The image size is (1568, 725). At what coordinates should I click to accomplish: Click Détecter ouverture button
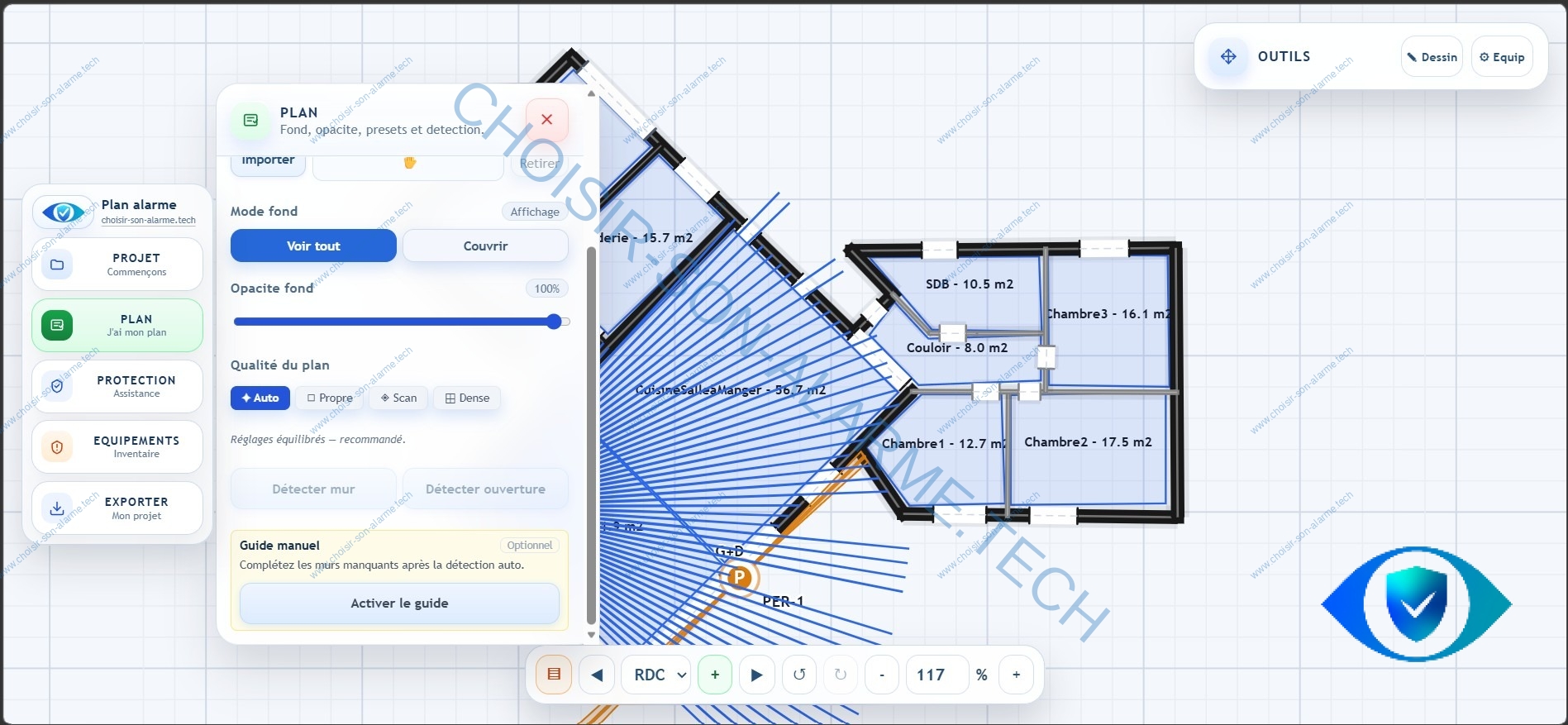point(485,489)
